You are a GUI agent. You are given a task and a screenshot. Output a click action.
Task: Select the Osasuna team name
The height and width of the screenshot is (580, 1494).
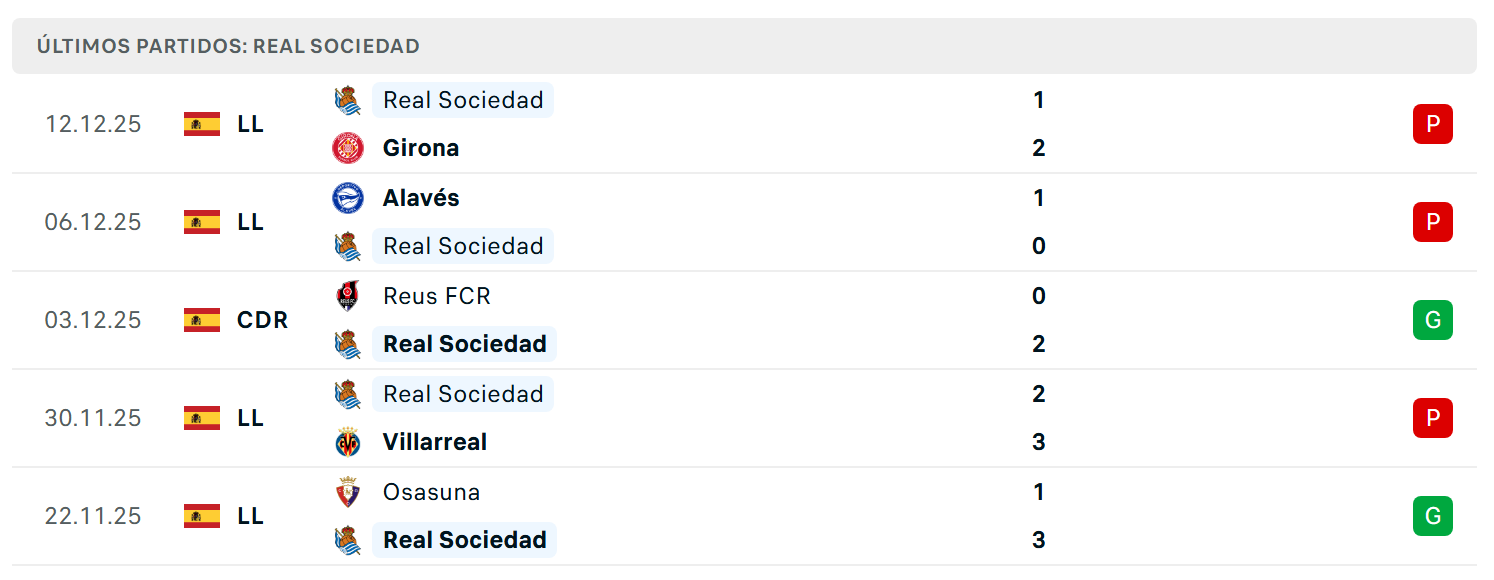(x=432, y=492)
